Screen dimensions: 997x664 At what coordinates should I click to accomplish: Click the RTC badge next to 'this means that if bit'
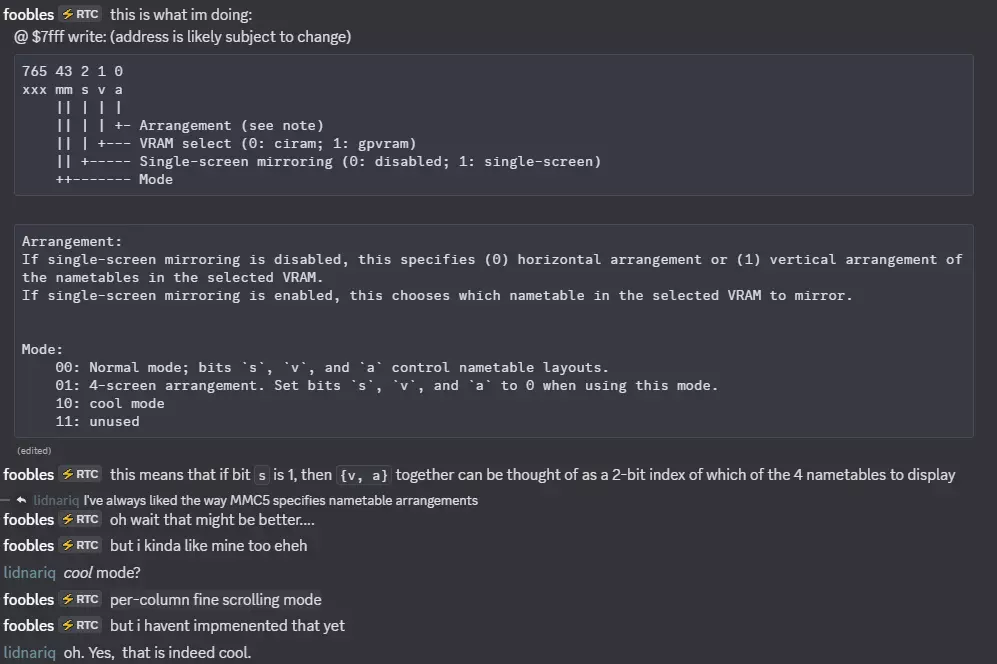tap(80, 474)
